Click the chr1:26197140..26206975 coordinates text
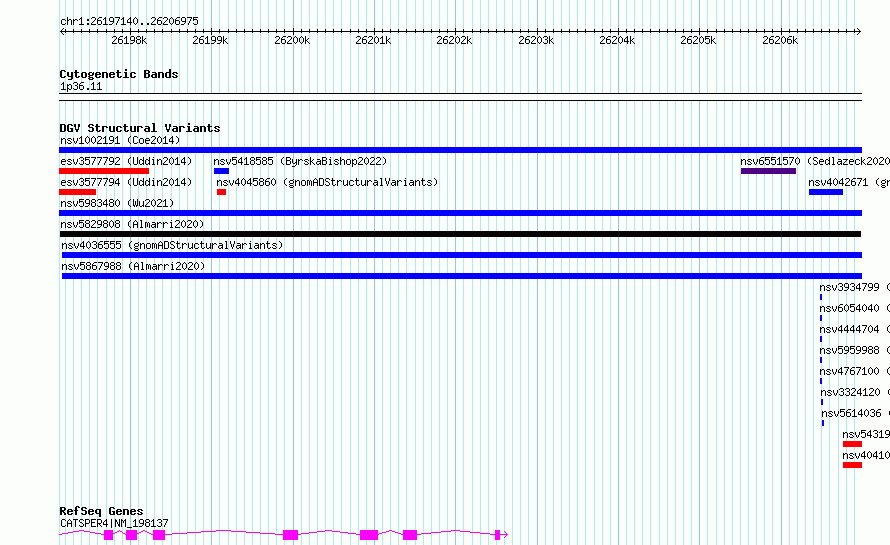 (129, 22)
